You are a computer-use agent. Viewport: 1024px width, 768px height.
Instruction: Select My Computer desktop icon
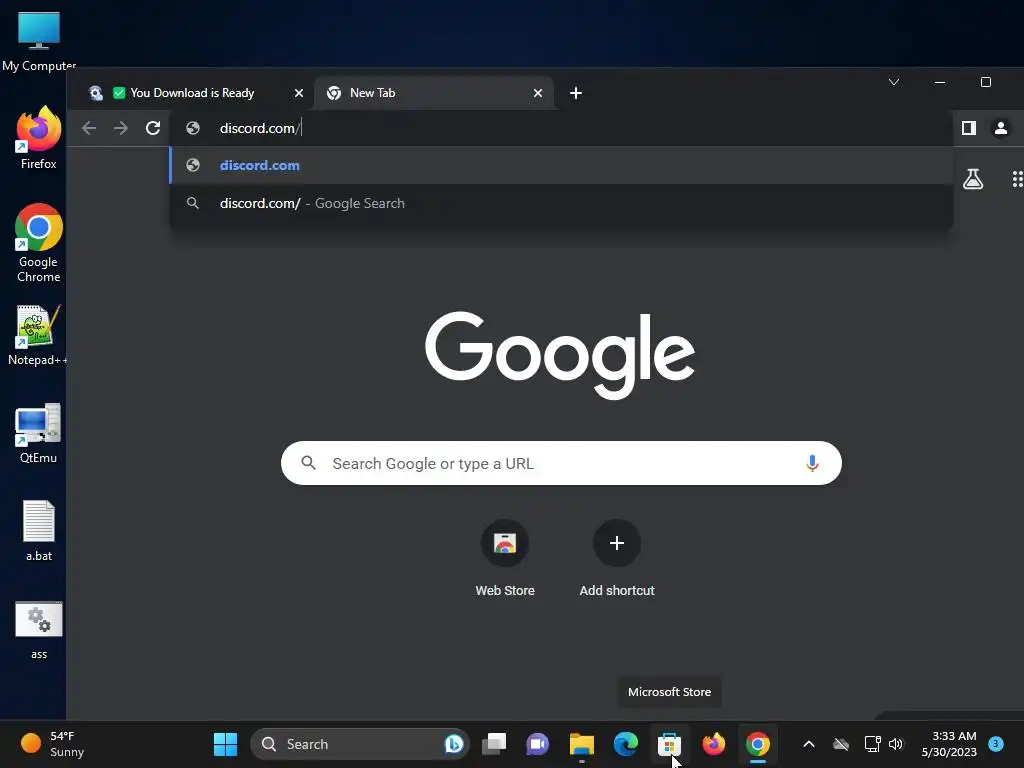[39, 41]
